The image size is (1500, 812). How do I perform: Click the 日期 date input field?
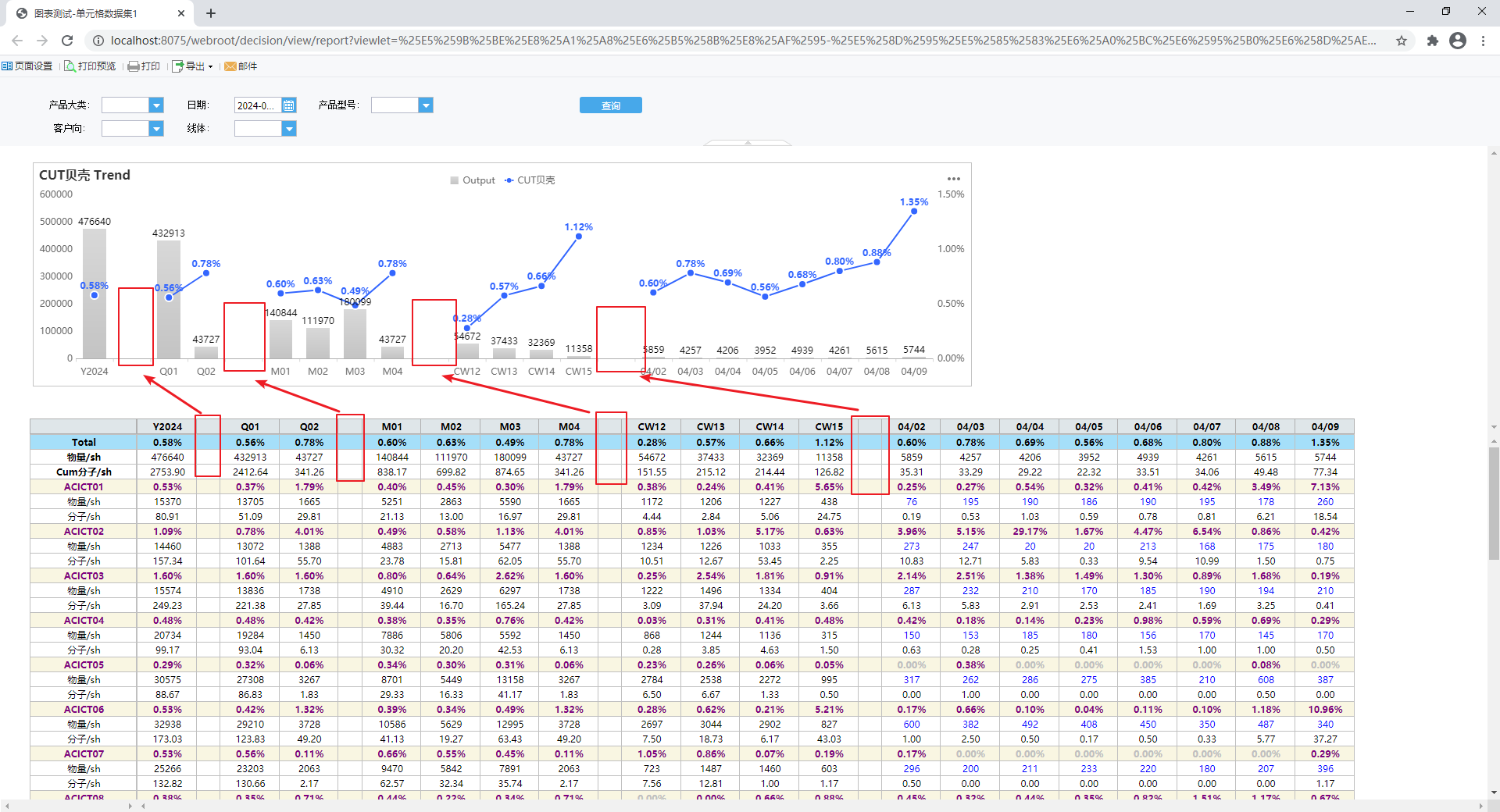point(257,105)
